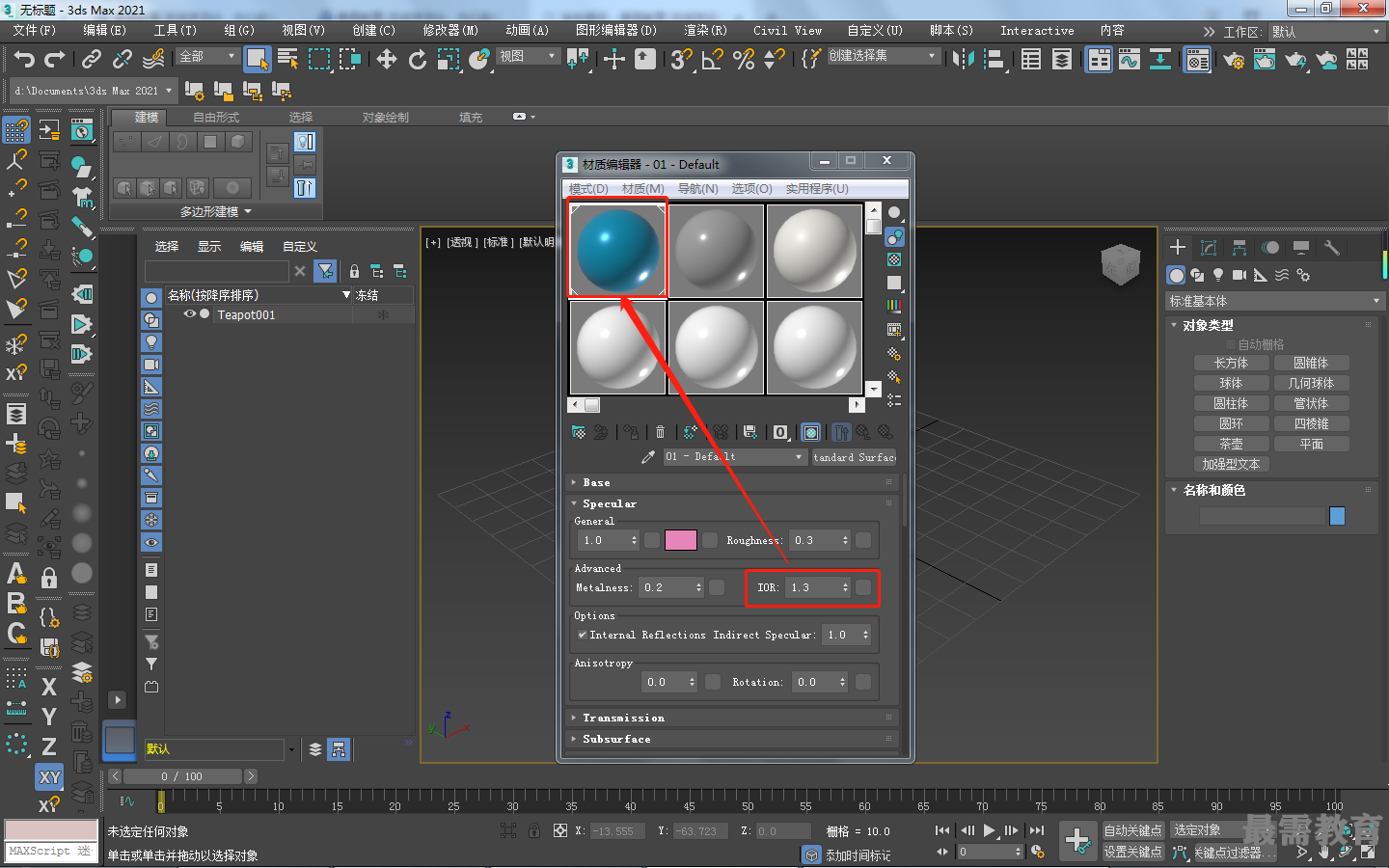Screen dimensions: 1389x868
Task: Open the 标准基本体 category dropdown
Action: pyautogui.click(x=1274, y=301)
